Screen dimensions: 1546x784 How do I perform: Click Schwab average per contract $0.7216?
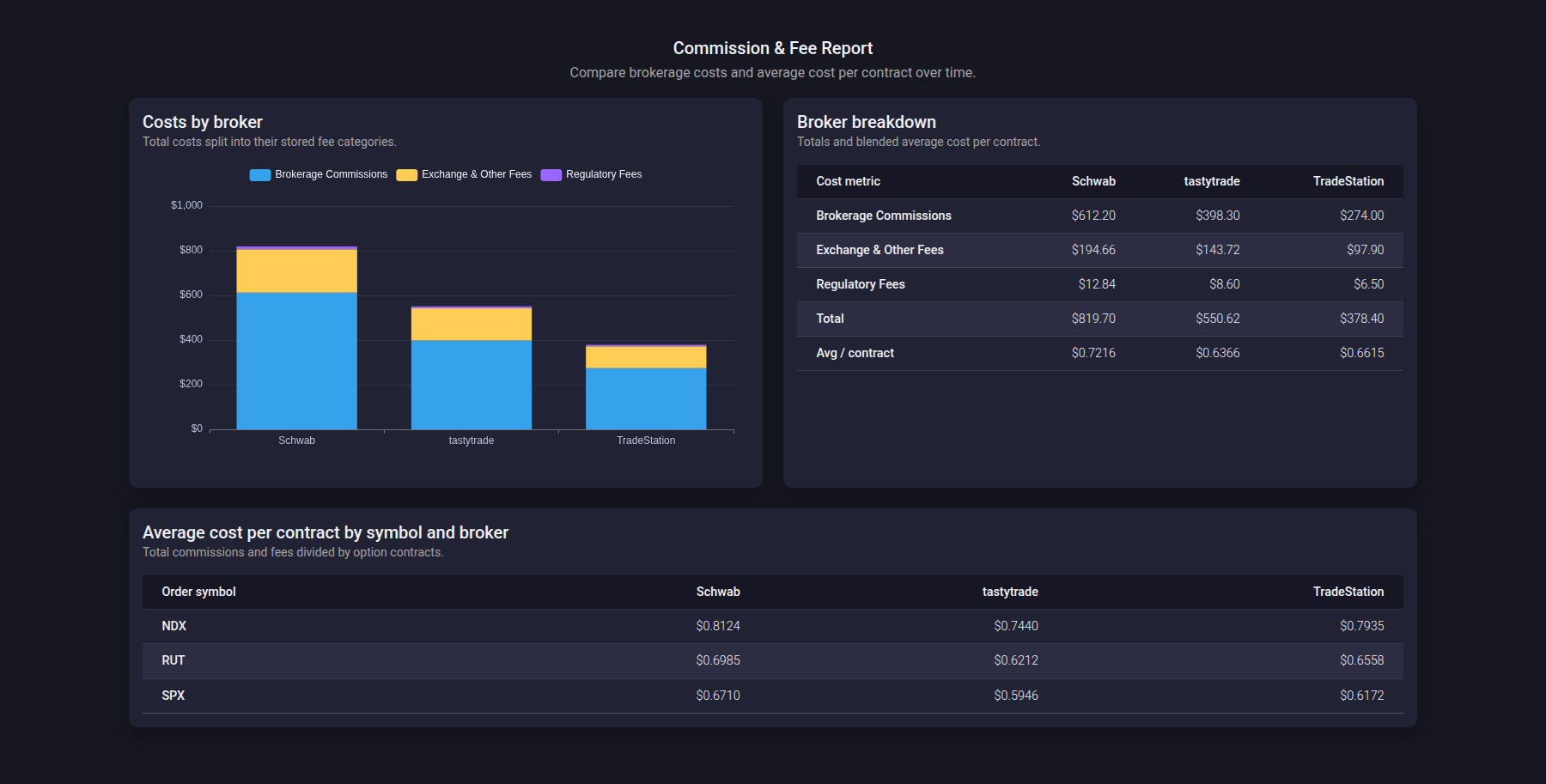tap(1093, 353)
